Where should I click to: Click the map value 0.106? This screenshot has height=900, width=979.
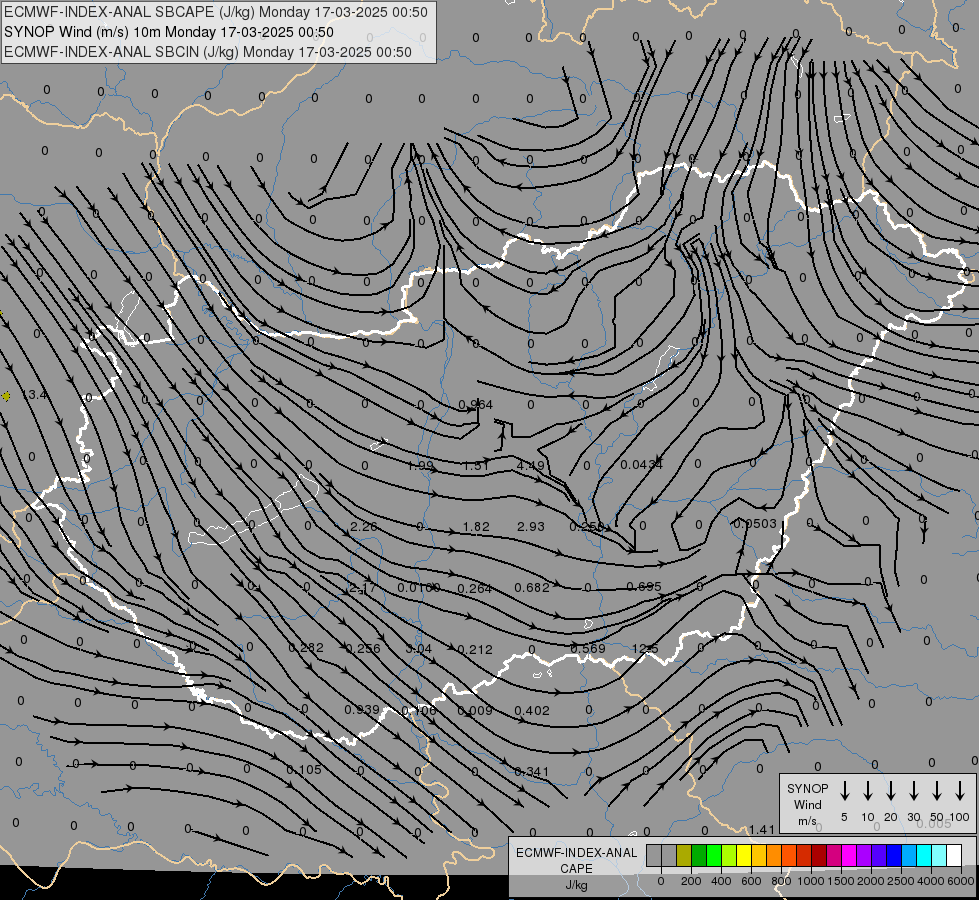tap(418, 711)
